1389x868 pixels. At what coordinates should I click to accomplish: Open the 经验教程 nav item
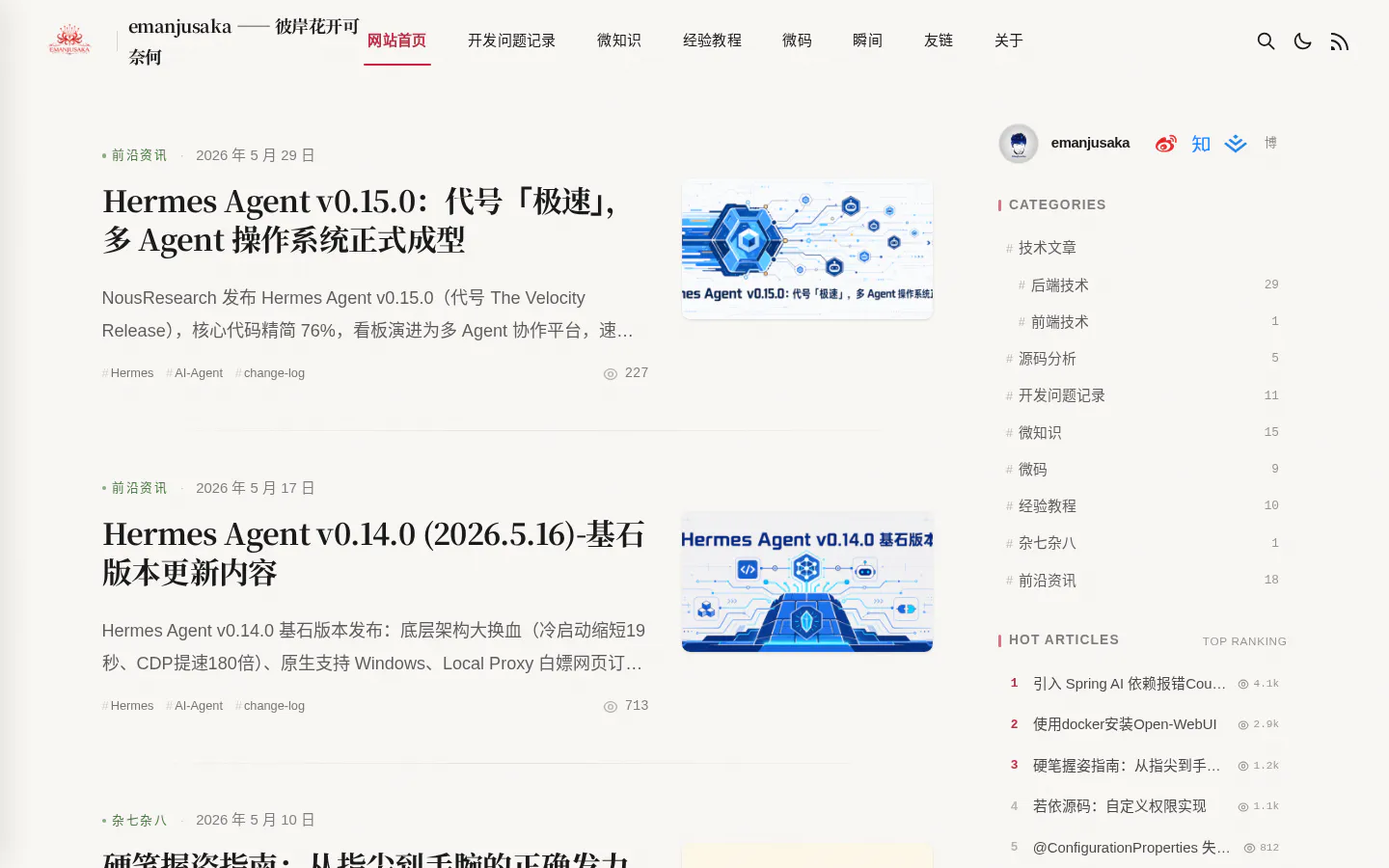[712, 41]
